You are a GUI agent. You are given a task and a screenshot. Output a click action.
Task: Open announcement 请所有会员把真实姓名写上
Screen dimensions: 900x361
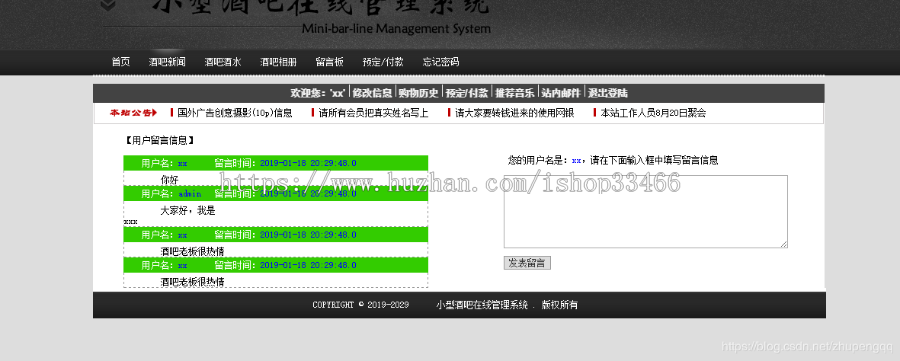pos(374,113)
